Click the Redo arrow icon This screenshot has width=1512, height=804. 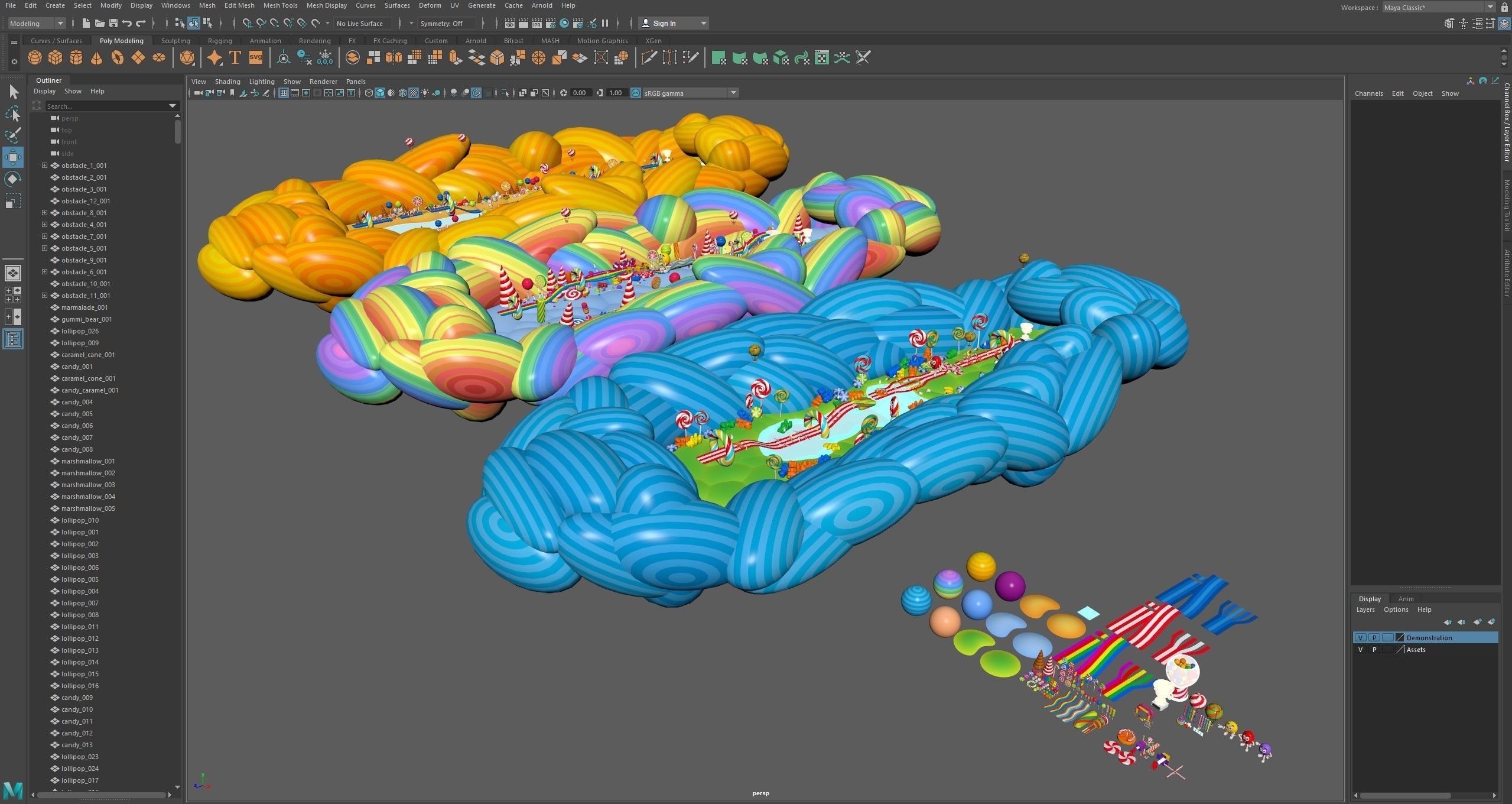click(141, 23)
